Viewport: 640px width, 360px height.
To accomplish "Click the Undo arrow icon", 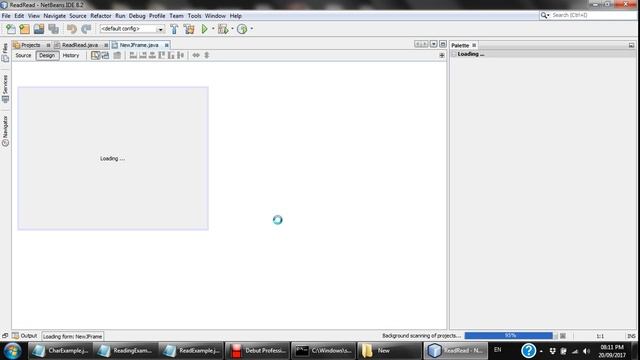I will (x=72, y=29).
